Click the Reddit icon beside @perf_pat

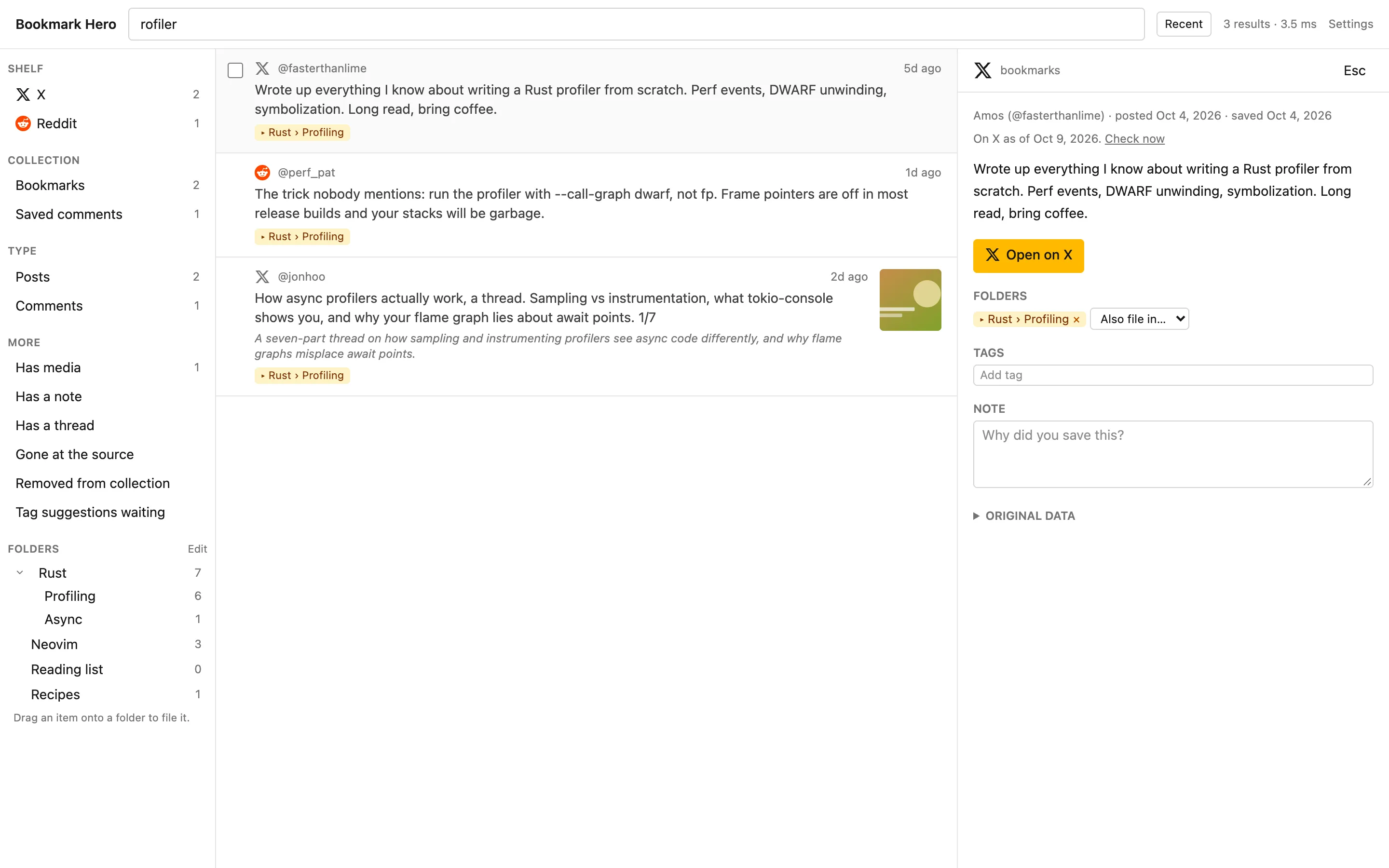point(262,172)
